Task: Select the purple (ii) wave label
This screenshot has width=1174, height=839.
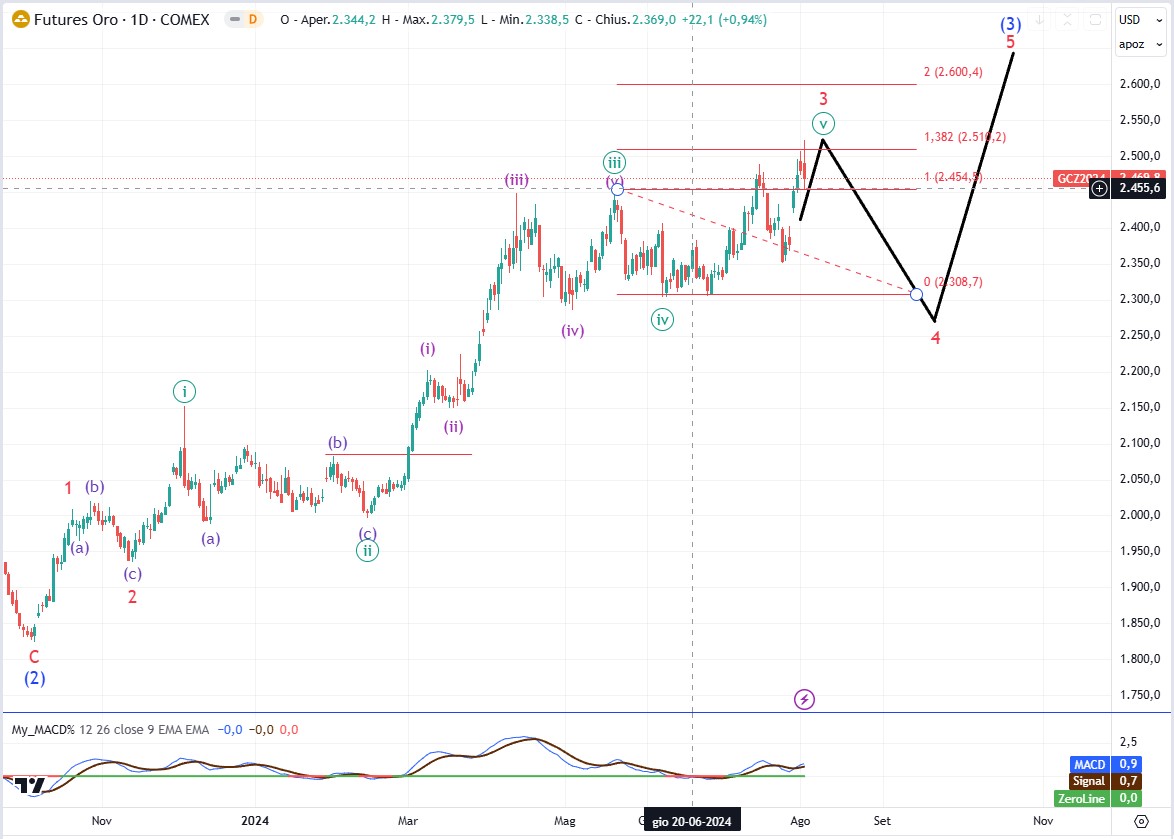Action: tap(453, 427)
